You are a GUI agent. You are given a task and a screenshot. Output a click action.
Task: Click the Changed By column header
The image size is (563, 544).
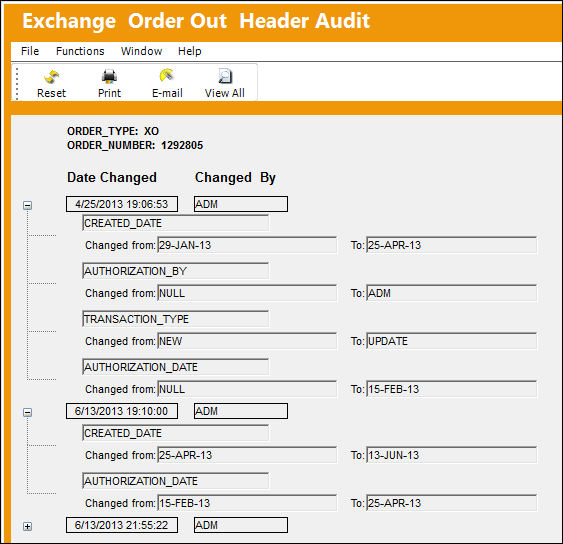point(235,178)
